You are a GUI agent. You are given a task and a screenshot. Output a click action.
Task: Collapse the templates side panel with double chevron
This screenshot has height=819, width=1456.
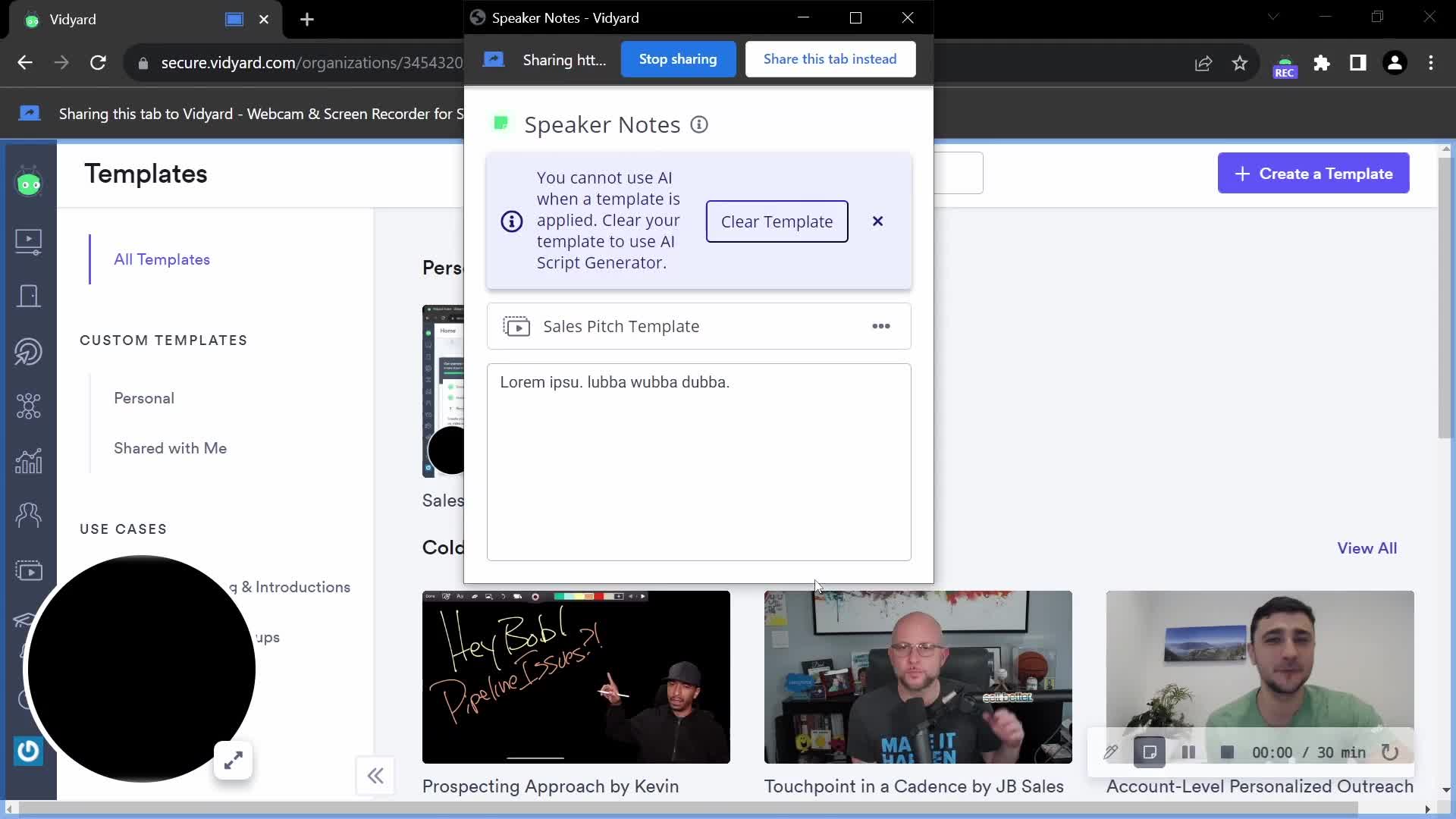[x=375, y=776]
